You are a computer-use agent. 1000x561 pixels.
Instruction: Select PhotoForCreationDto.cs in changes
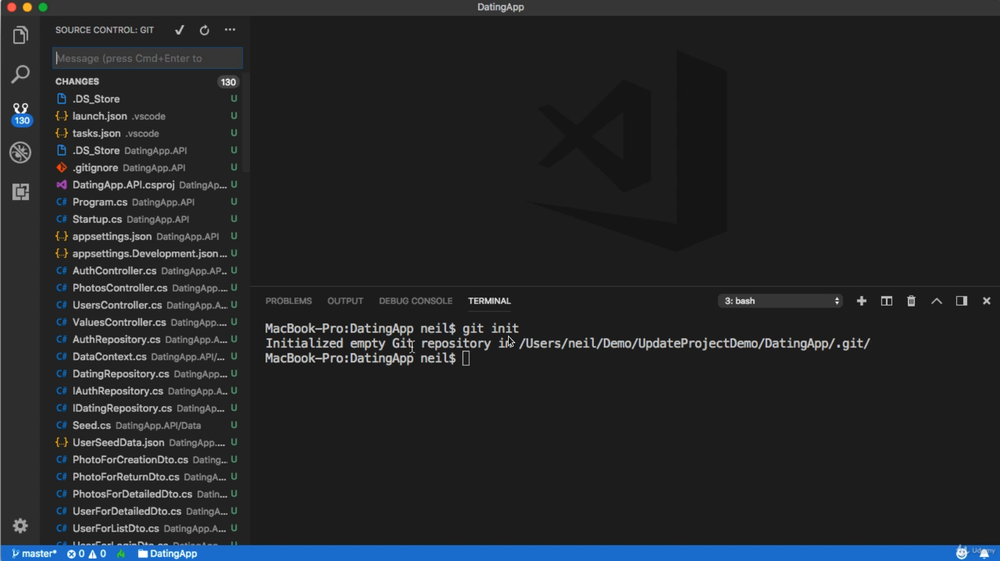point(146,460)
